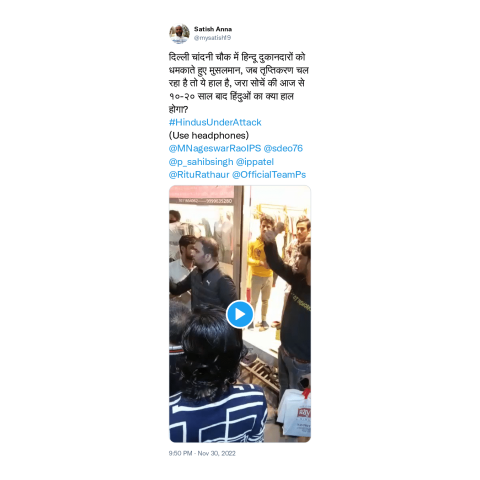Image resolution: width=480 pixels, height=480 pixels.
Task: Go to the @OfficialTeamPs mention
Action: [x=269, y=175]
